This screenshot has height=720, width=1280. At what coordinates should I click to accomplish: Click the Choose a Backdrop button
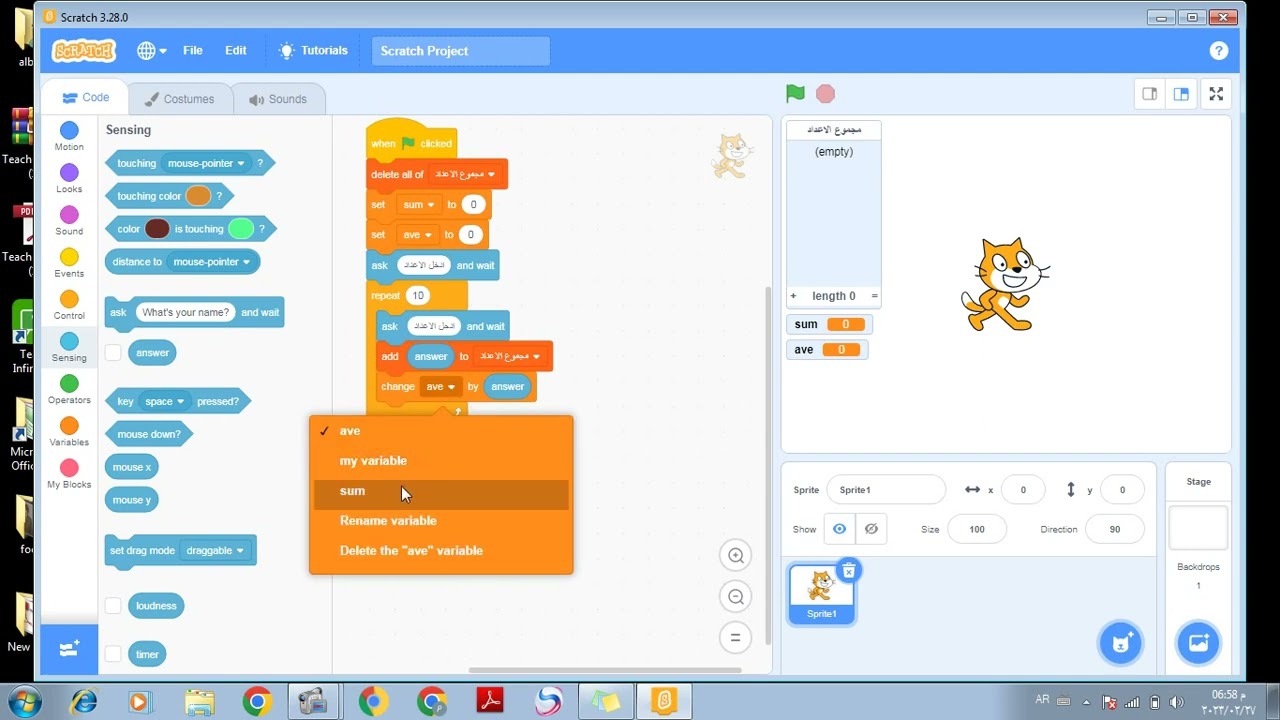click(1198, 642)
